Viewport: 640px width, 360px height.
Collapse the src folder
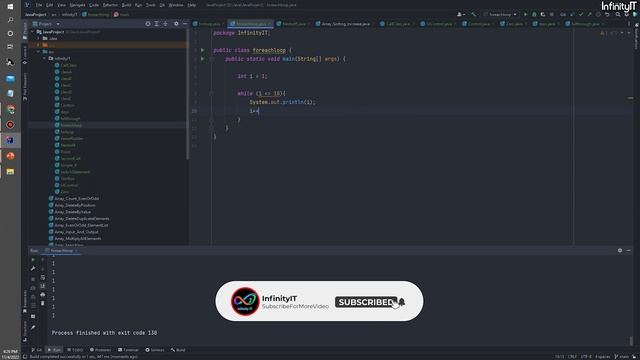[x=39, y=52]
